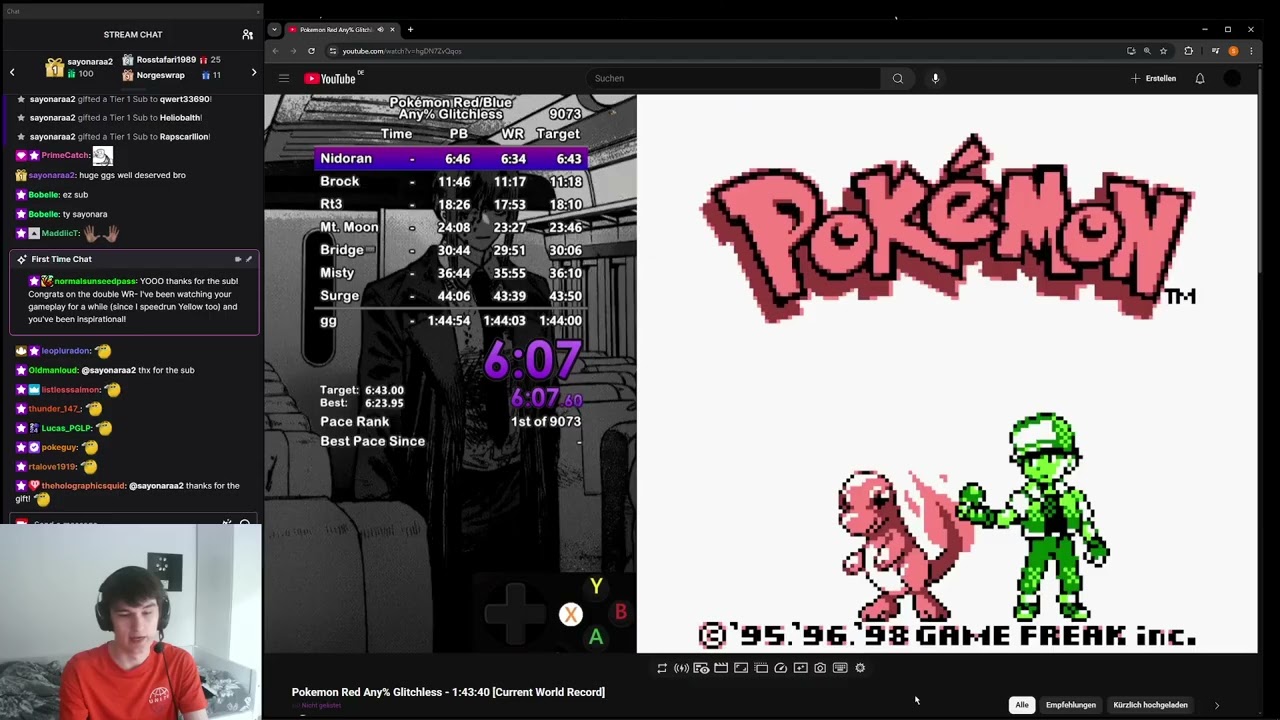Click username Bobelle on the 'ez sub' message

click(x=43, y=195)
